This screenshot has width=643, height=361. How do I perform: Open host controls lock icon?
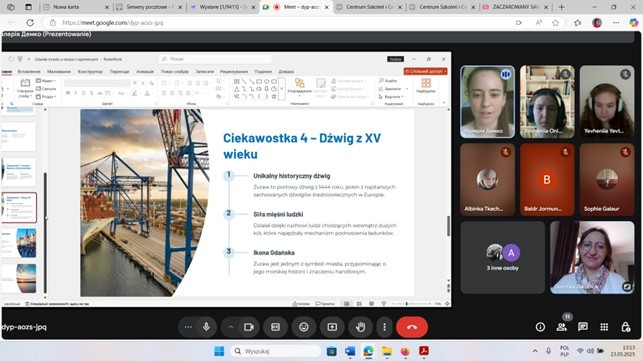[625, 327]
